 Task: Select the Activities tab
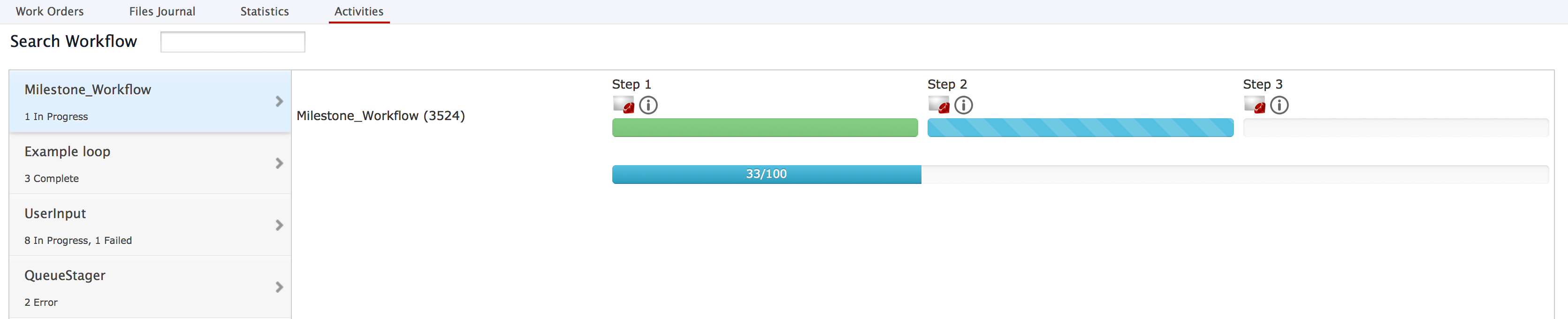coord(359,12)
